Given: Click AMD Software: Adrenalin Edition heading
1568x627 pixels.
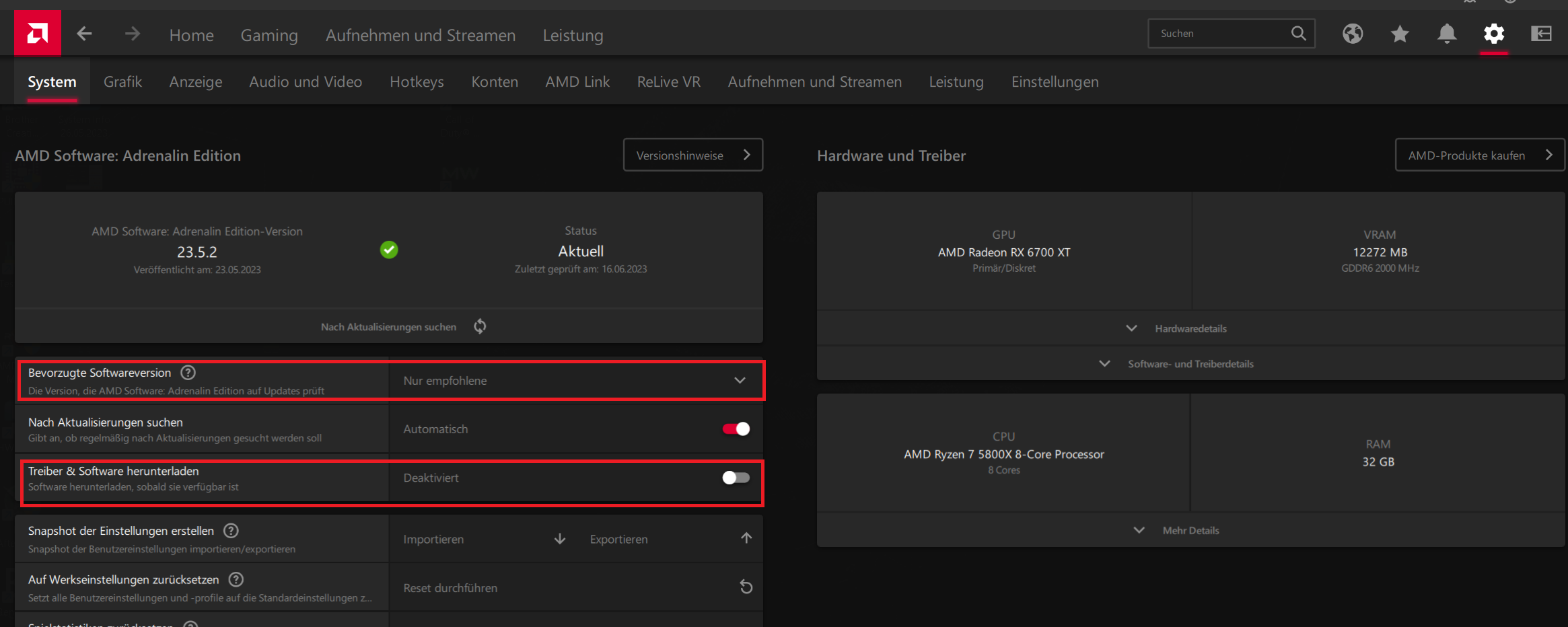Looking at the screenshot, I should click(x=128, y=155).
